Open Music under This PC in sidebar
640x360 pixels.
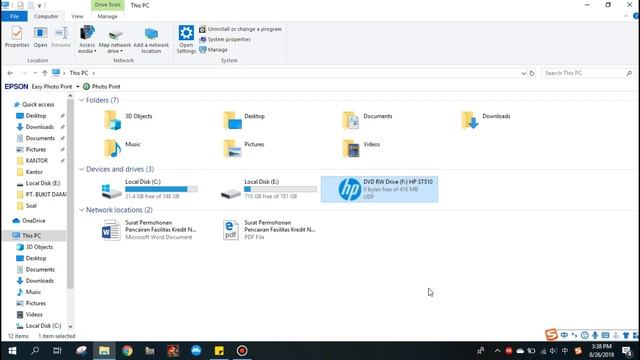pyautogui.click(x=33, y=292)
